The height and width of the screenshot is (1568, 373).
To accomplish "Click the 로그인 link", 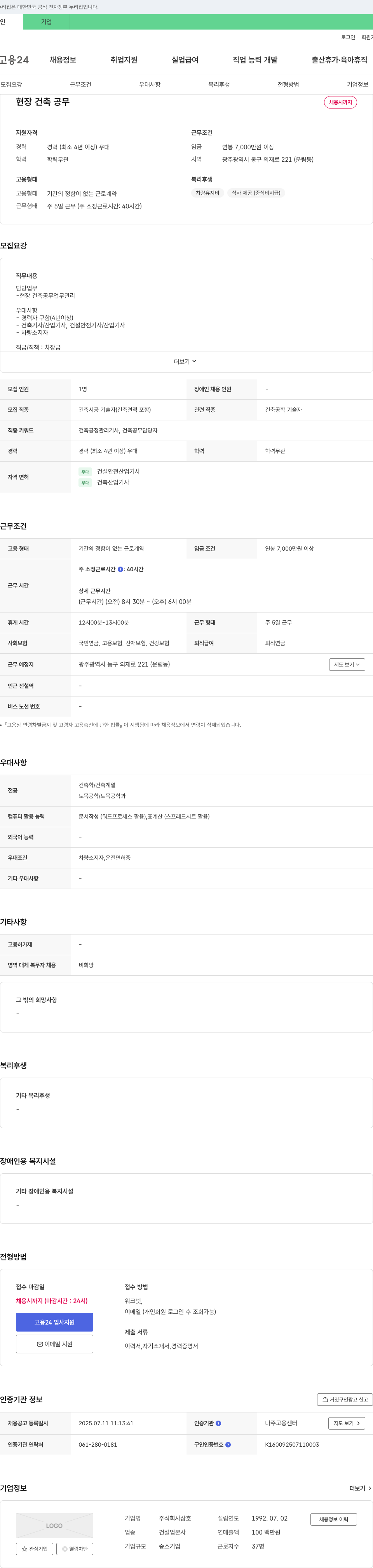I will 348,37.
